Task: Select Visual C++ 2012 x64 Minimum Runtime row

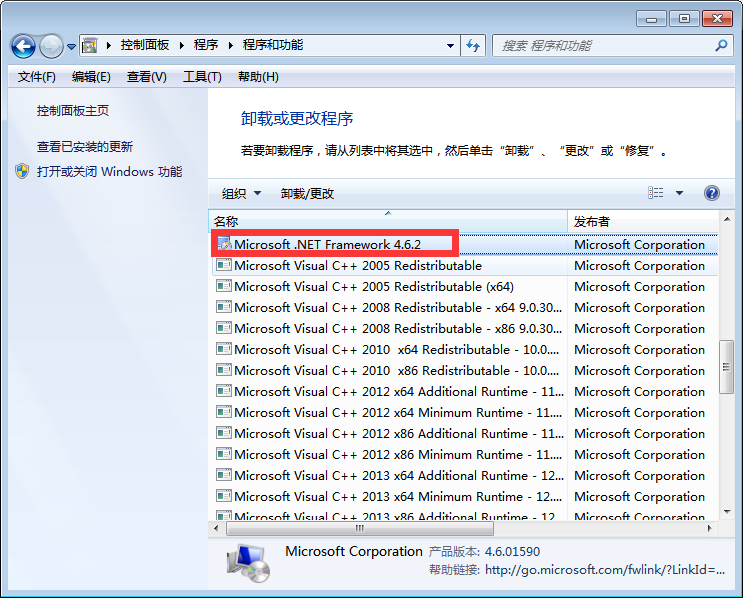Action: [464, 413]
